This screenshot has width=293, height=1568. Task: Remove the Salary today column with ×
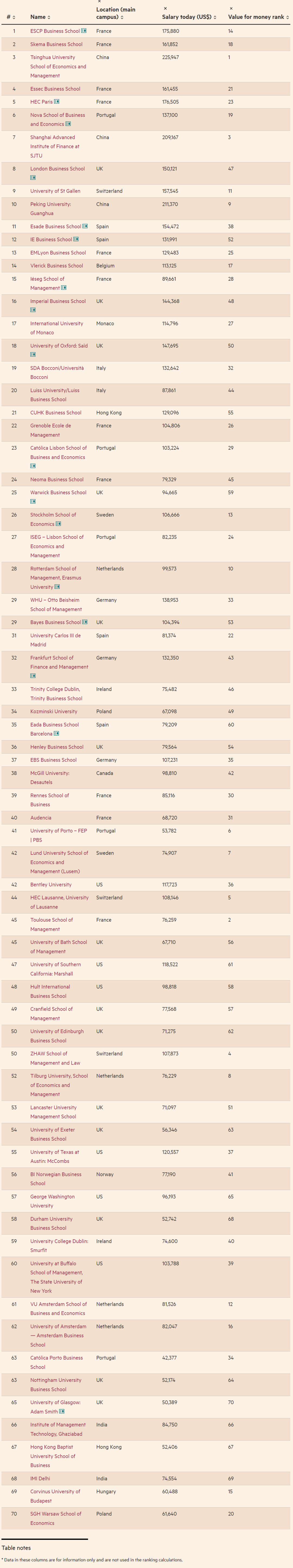pos(165,8)
